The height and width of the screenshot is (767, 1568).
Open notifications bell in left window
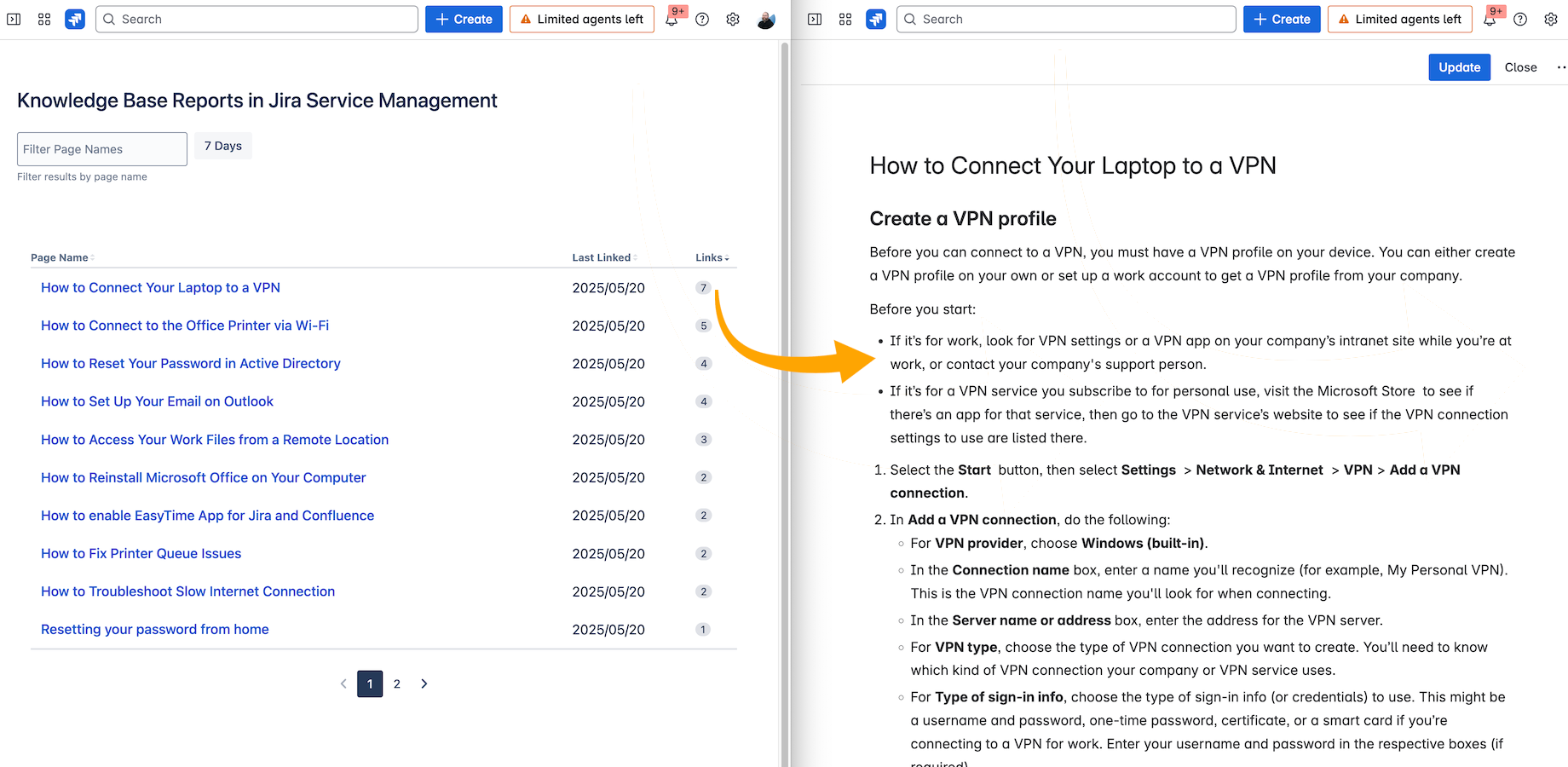pos(672,19)
